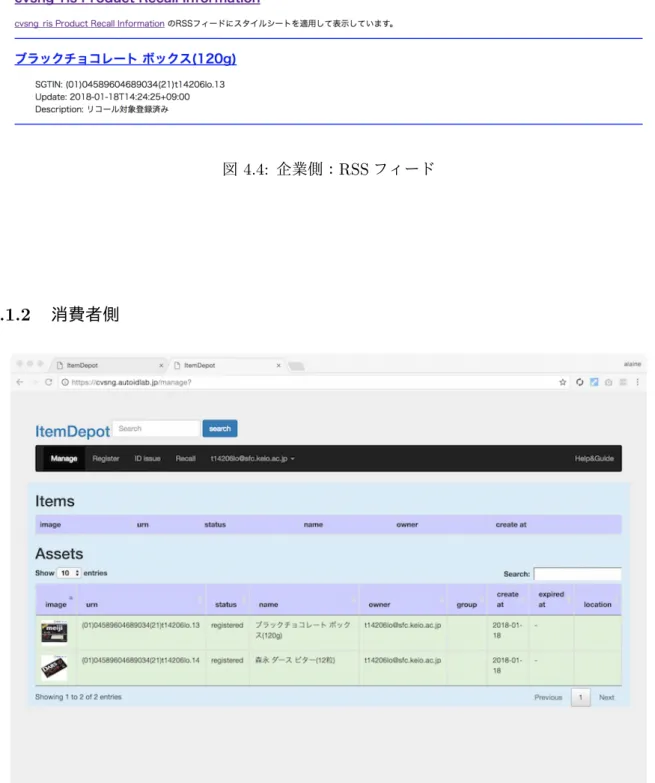Sort Assets table by expired at column
The height and width of the screenshot is (783, 655).
(x=551, y=599)
